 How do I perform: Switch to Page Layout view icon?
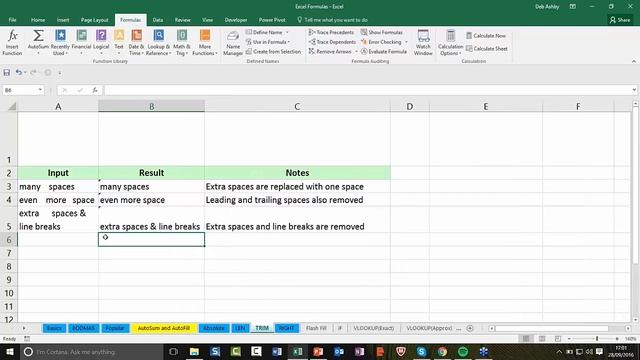pos(542,339)
